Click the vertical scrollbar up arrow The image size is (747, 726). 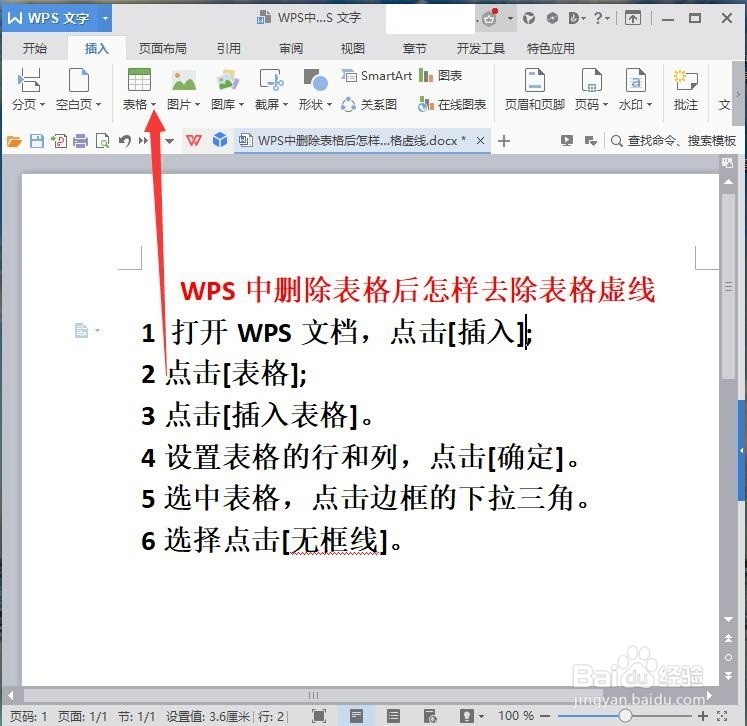click(x=728, y=182)
